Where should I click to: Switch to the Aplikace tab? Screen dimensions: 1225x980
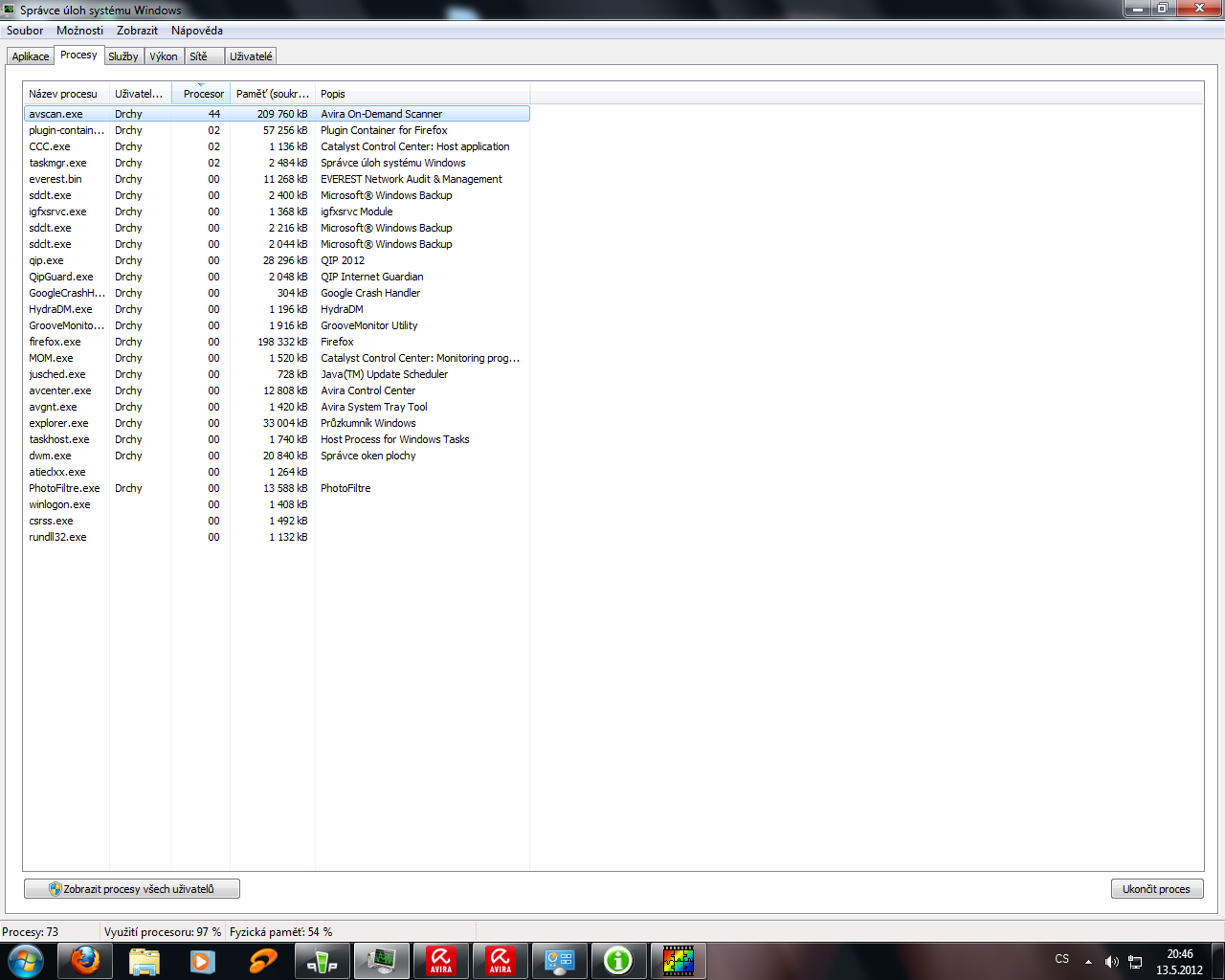pyautogui.click(x=31, y=56)
